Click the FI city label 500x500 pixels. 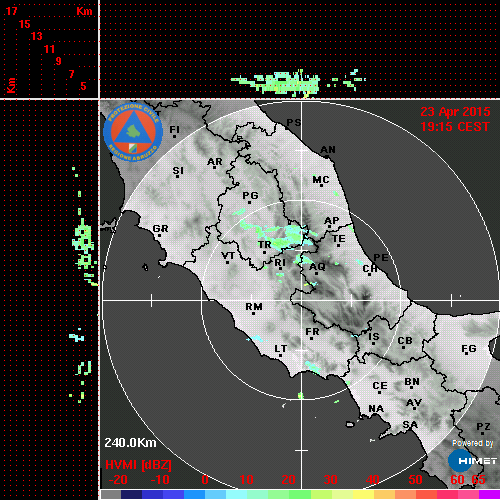[x=175, y=129]
